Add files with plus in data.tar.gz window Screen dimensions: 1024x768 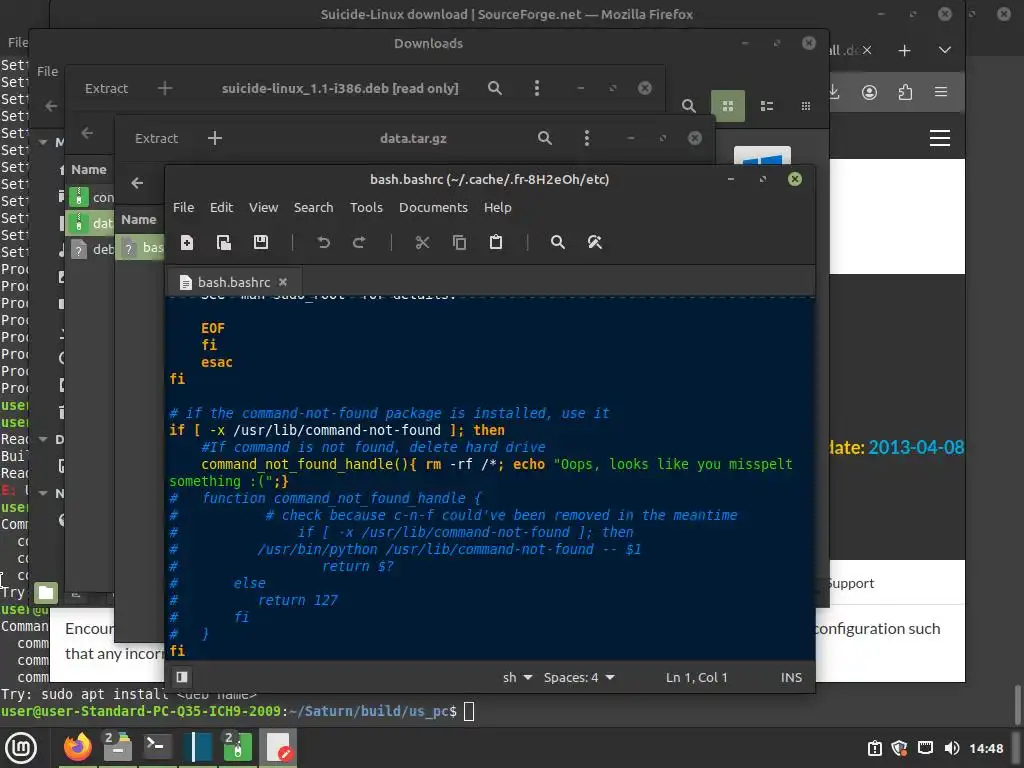click(x=215, y=138)
